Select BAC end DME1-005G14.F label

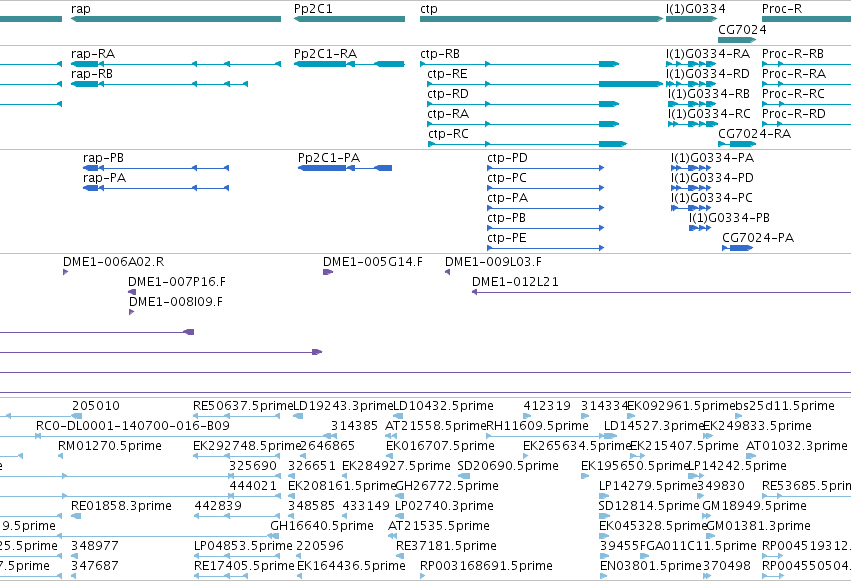373,262
